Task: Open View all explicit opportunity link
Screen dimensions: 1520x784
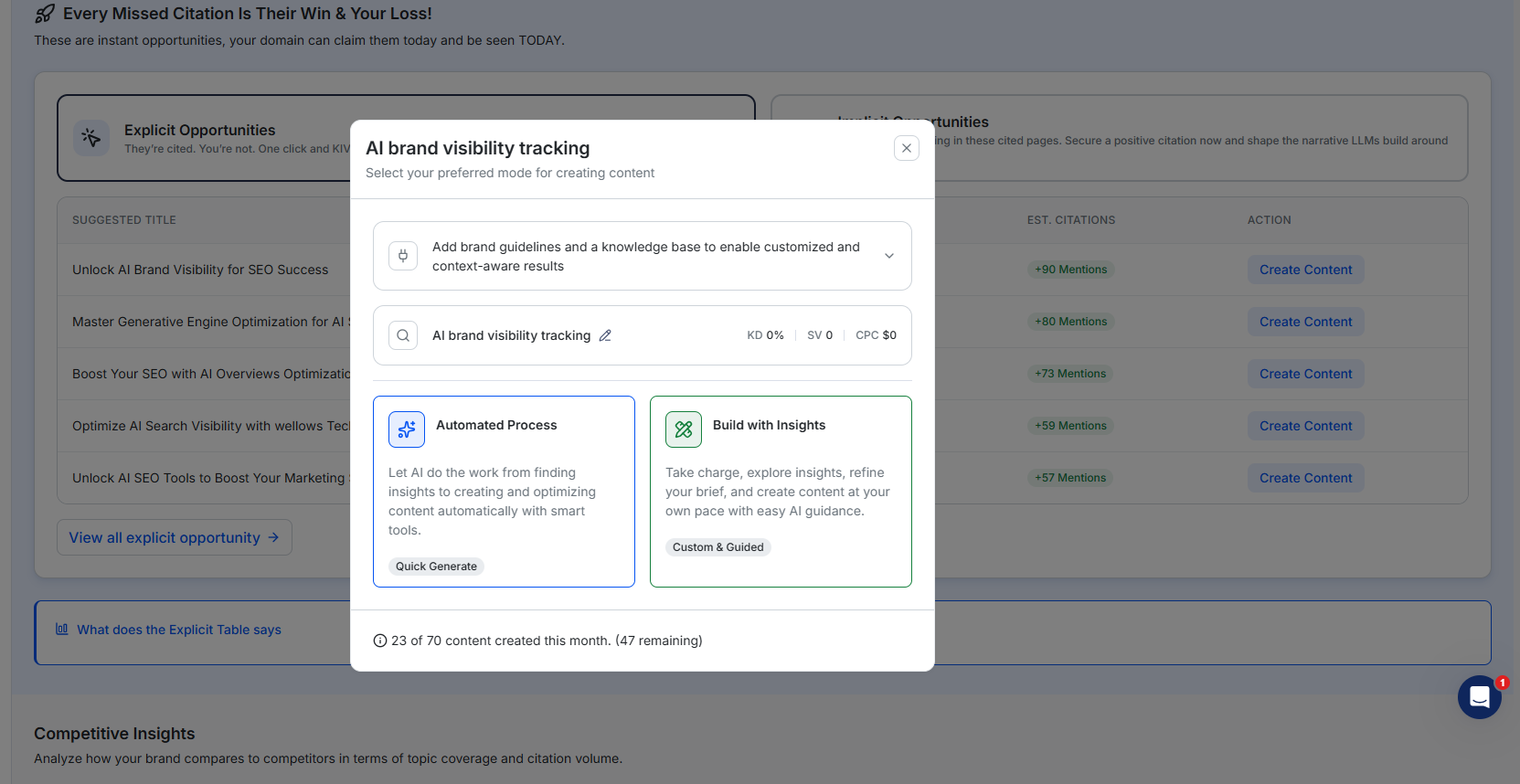Action: [x=174, y=537]
